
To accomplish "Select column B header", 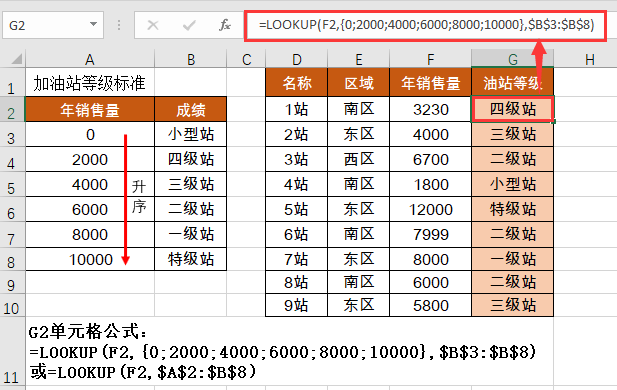I will tap(191, 59).
